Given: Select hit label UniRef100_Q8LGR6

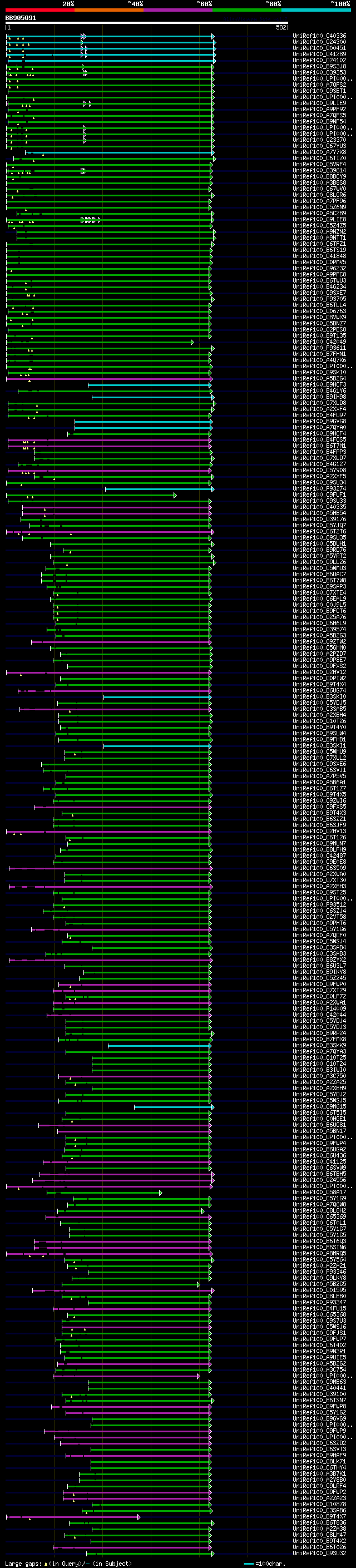Looking at the screenshot, I should tap(319, 195).
